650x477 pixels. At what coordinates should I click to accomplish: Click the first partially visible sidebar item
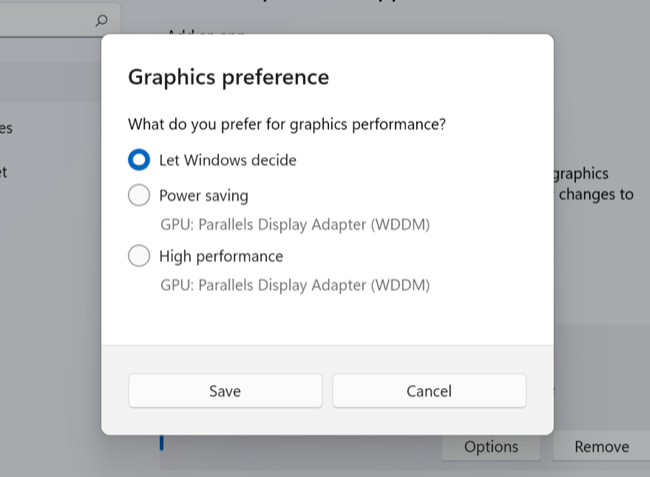click(6, 128)
